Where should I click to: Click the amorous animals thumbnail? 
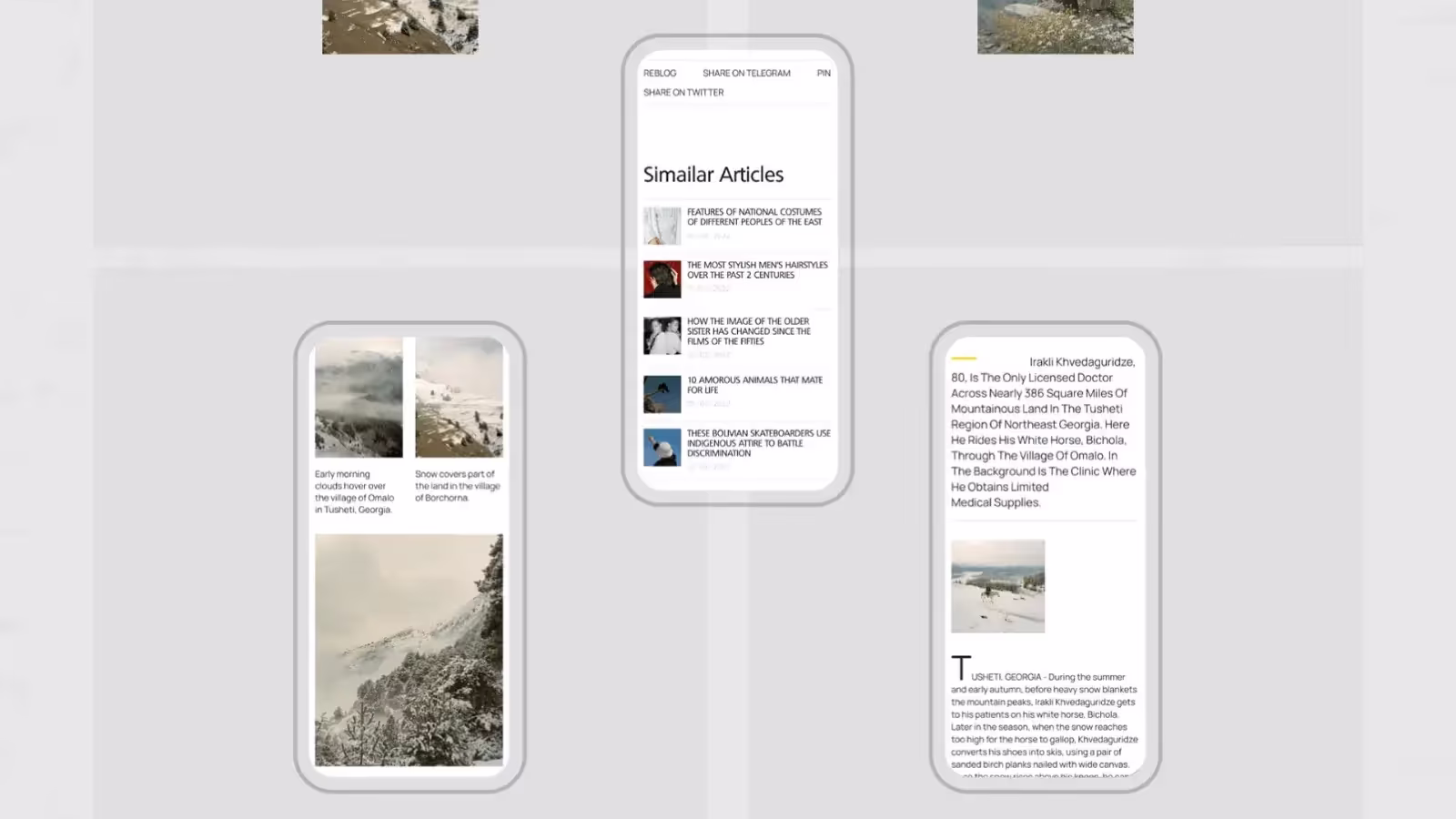662,394
